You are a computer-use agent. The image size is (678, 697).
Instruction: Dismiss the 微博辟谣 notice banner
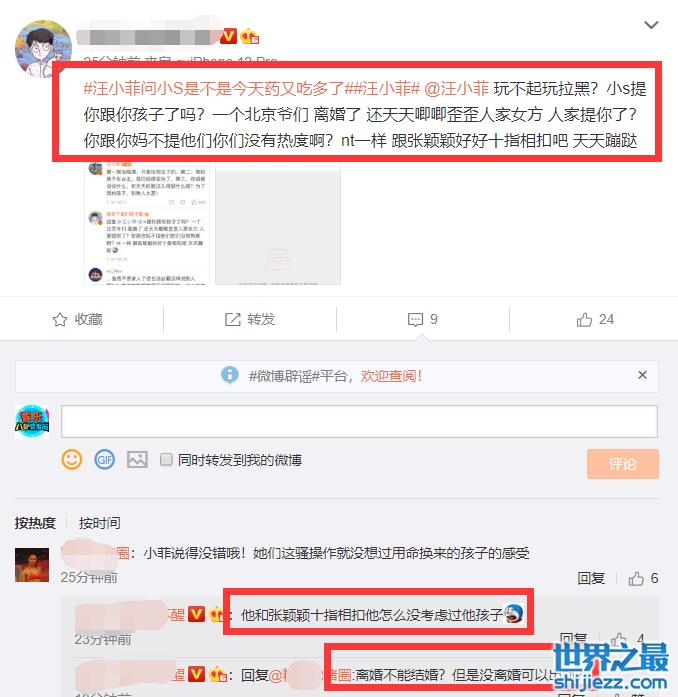642,375
